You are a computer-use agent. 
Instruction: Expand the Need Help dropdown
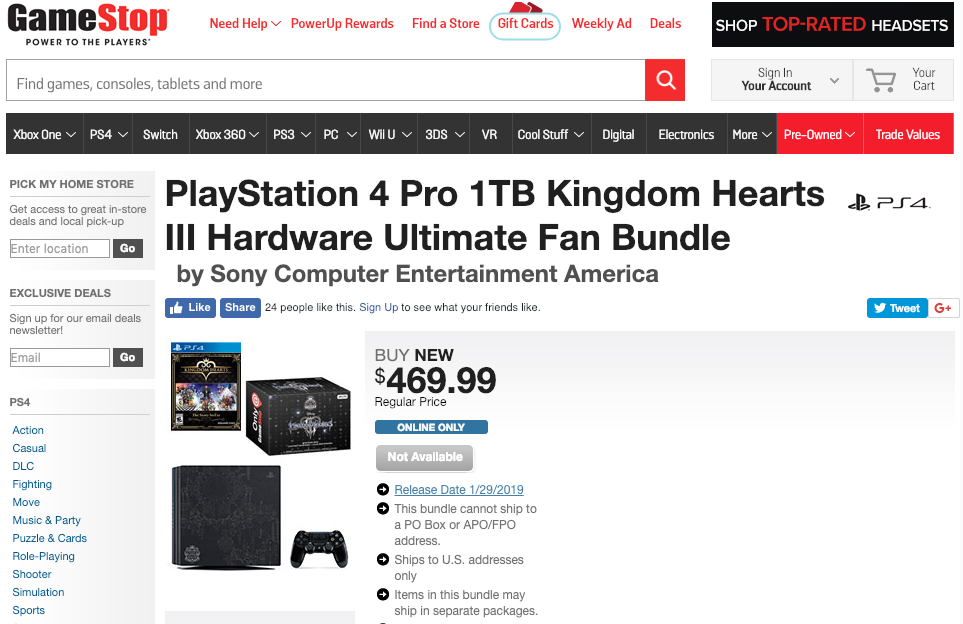(x=245, y=24)
